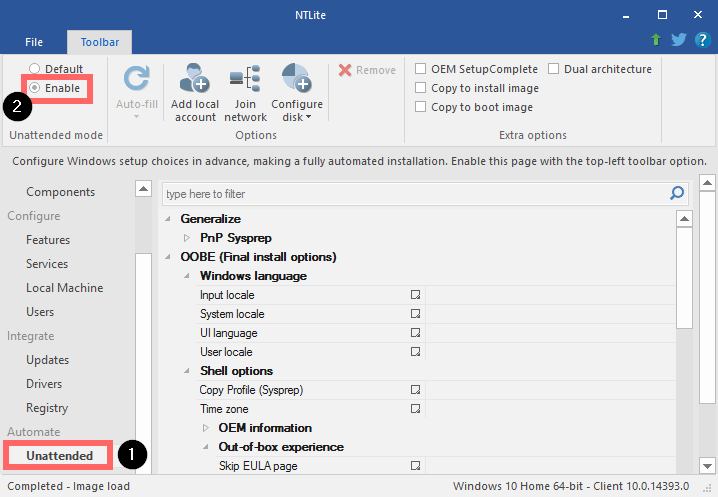Click the edit icon for Time zone
The width and height of the screenshot is (718, 497).
click(415, 409)
